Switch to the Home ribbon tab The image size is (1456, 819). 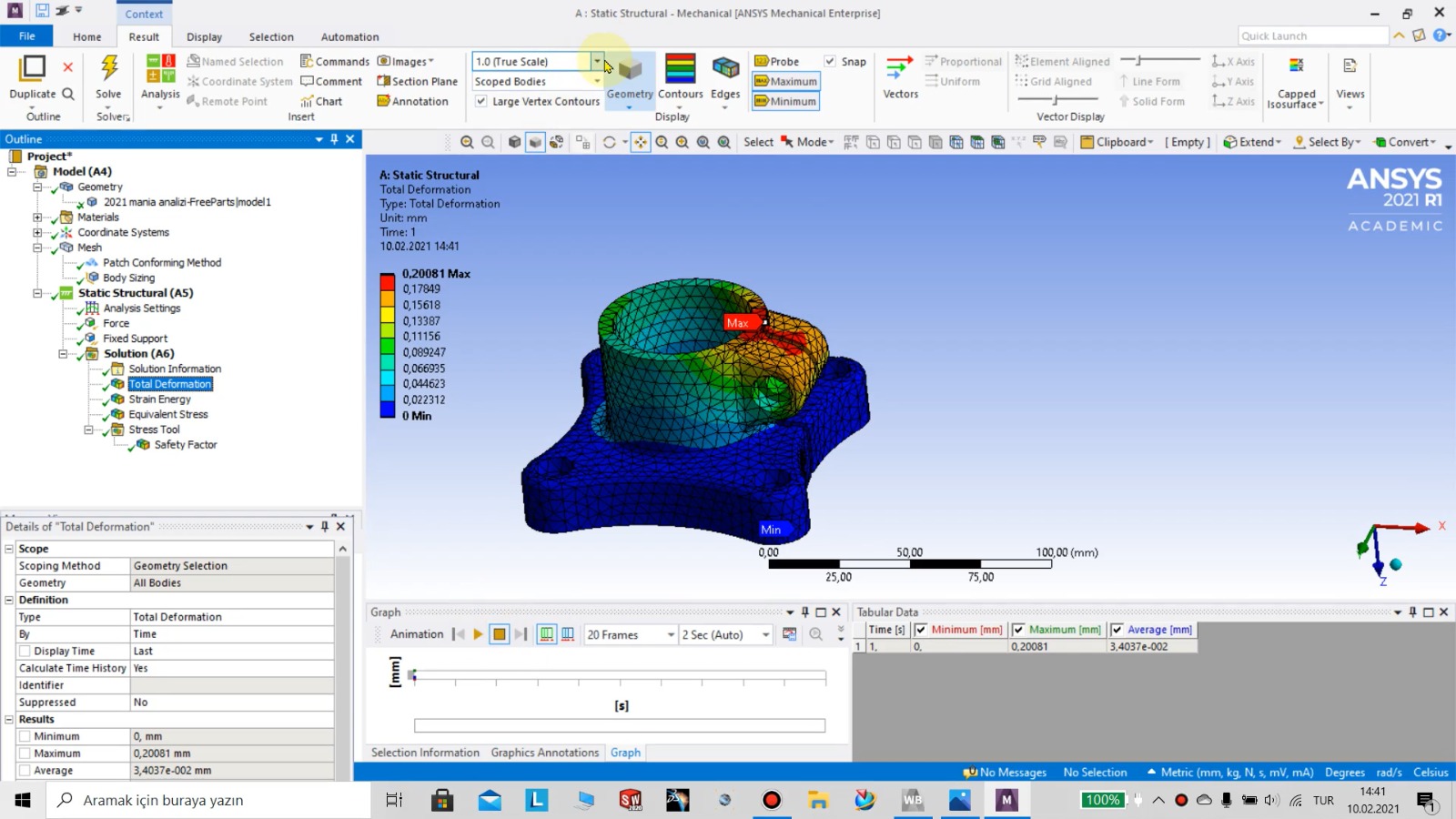[87, 37]
